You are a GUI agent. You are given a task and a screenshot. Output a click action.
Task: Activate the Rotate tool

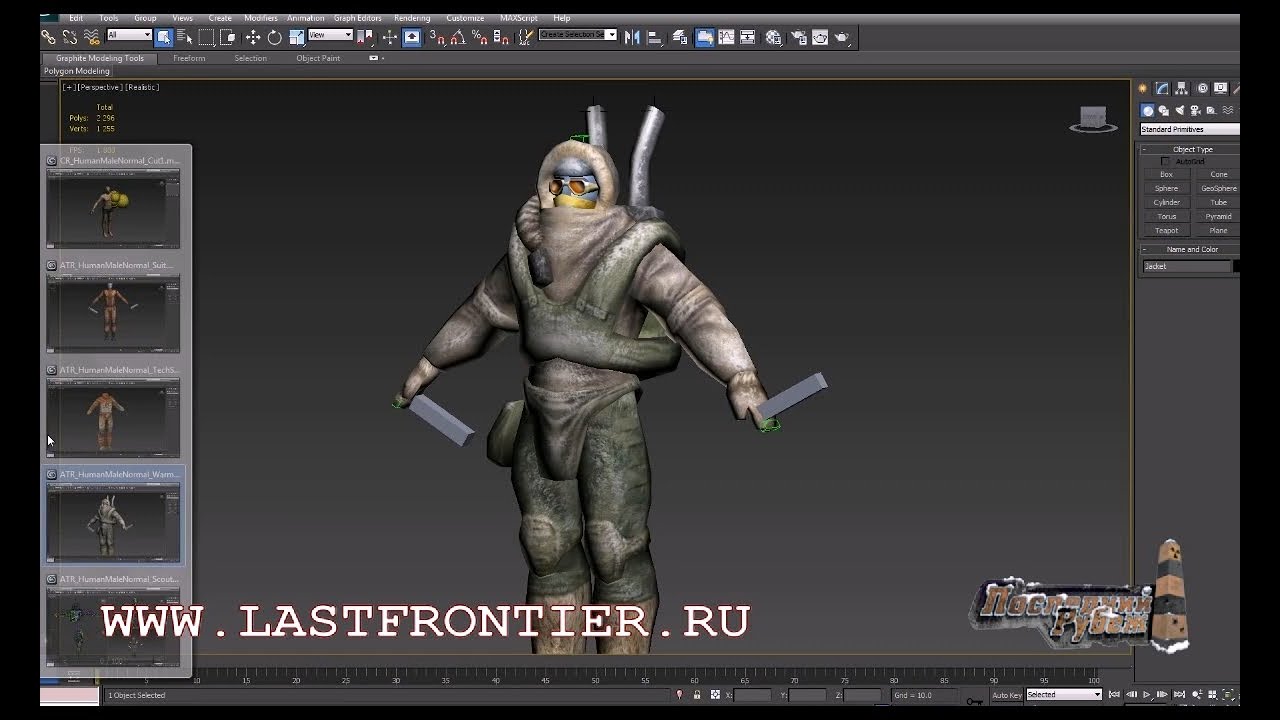pyautogui.click(x=275, y=37)
